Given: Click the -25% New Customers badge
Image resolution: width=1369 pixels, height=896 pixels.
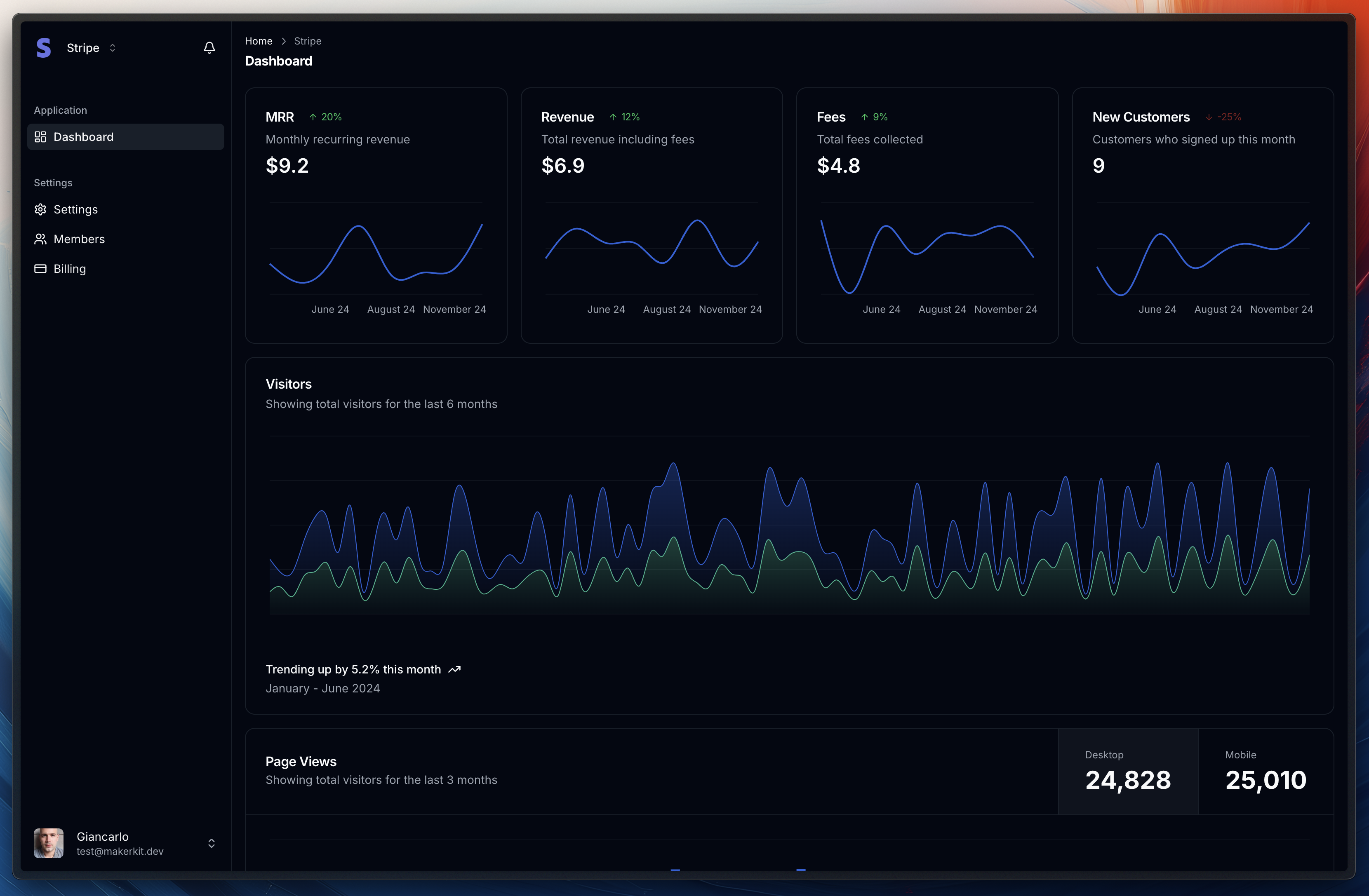Looking at the screenshot, I should [1223, 117].
